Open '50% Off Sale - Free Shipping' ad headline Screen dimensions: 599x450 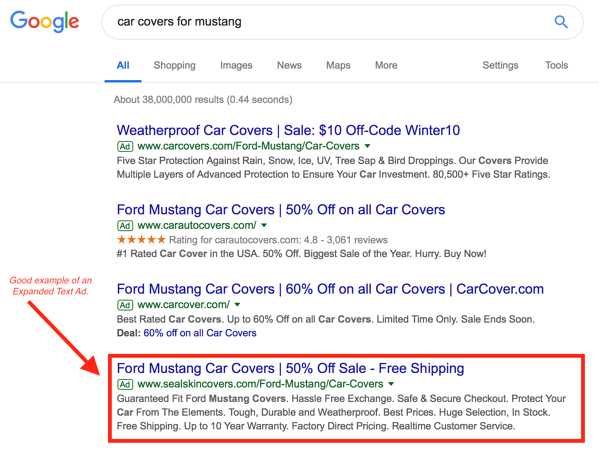pyautogui.click(x=290, y=369)
